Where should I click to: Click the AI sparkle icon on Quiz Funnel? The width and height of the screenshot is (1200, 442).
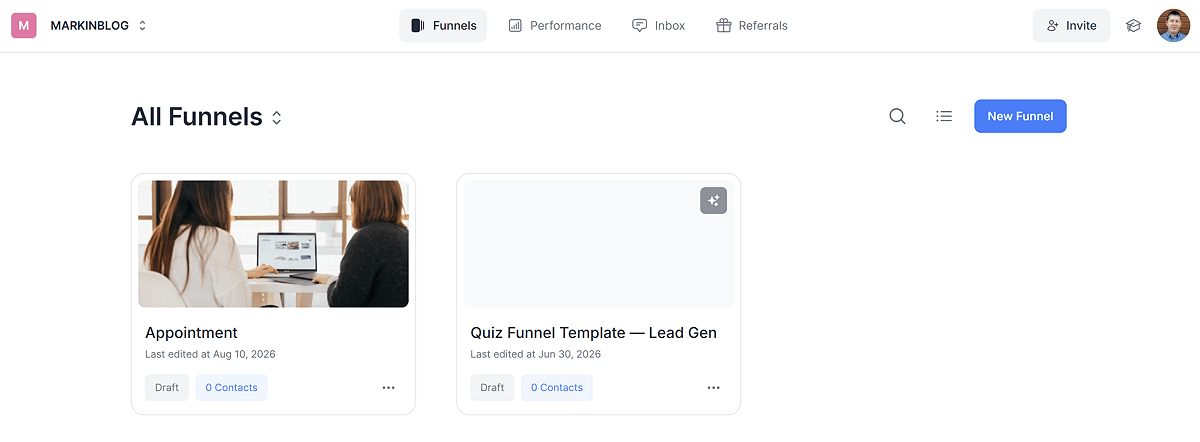coord(713,201)
